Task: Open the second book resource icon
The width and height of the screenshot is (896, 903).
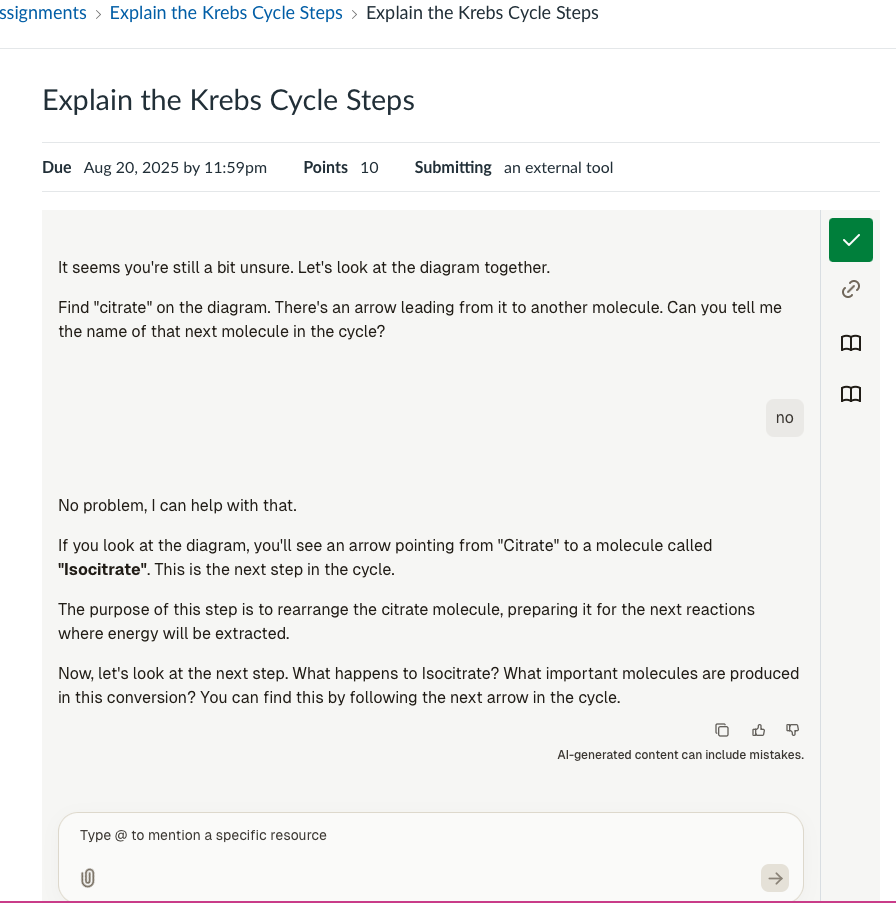Action: tap(850, 394)
